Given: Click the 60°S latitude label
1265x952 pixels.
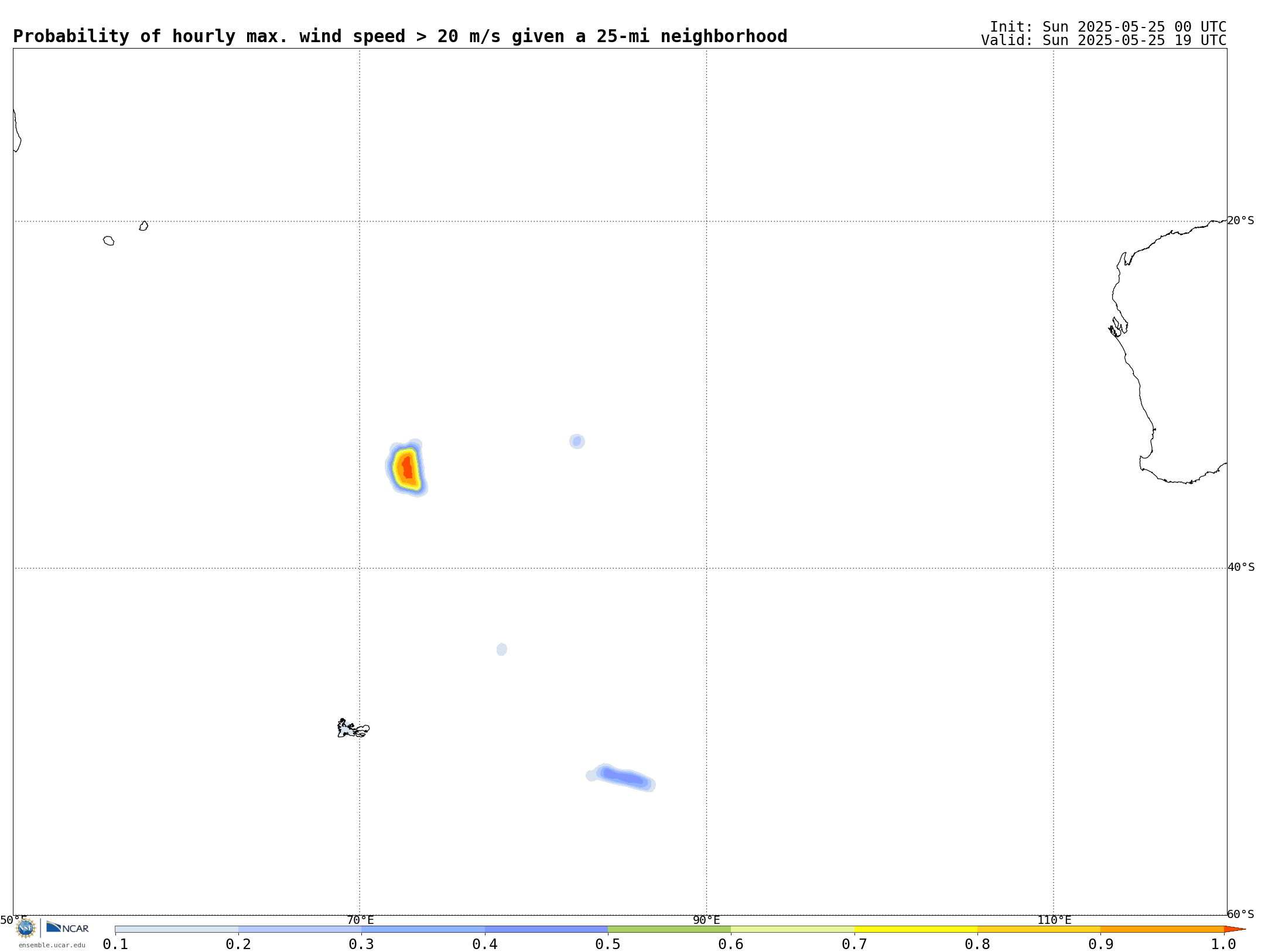Looking at the screenshot, I should coord(1240,914).
